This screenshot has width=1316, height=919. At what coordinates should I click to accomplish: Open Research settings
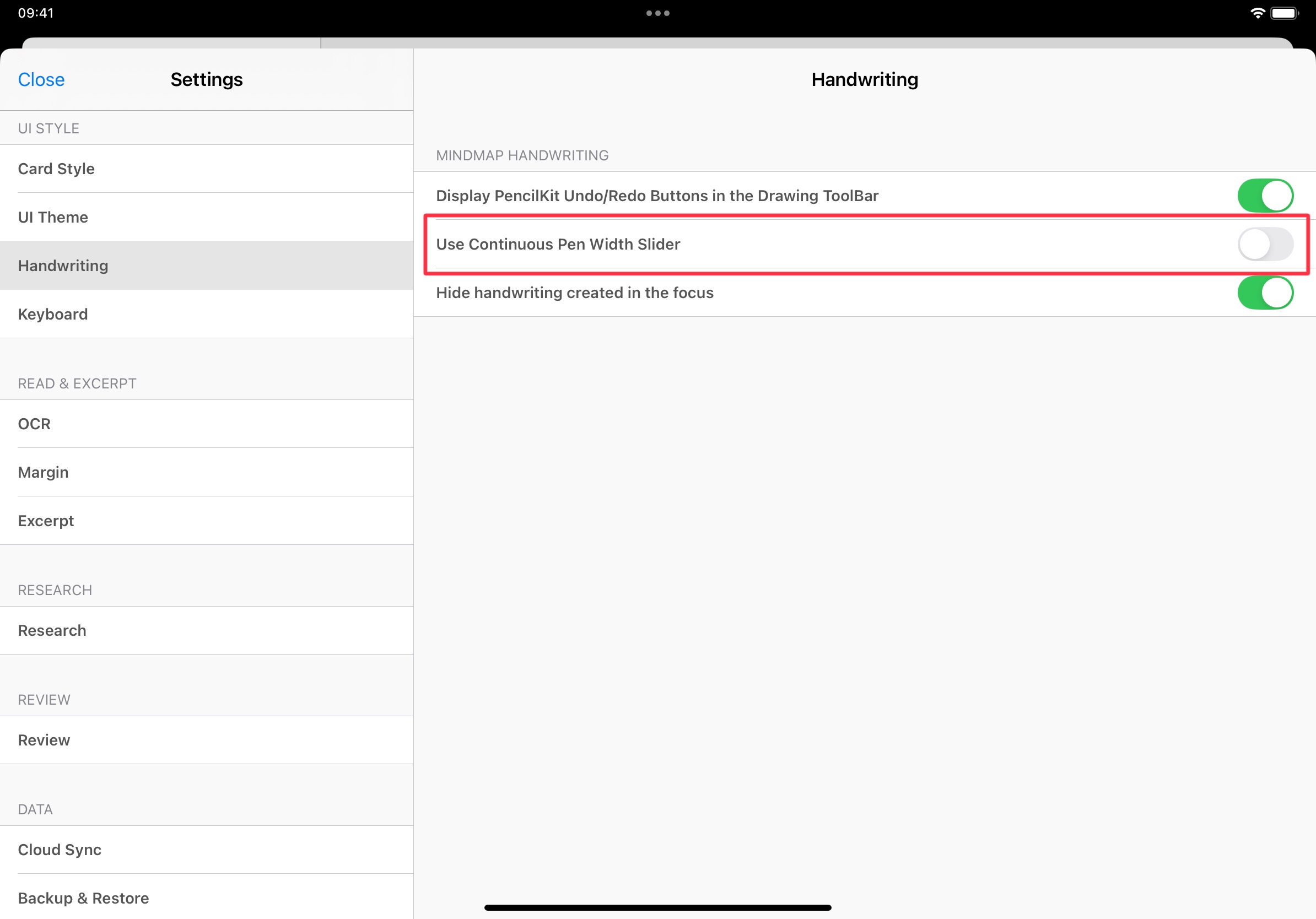[x=206, y=630]
